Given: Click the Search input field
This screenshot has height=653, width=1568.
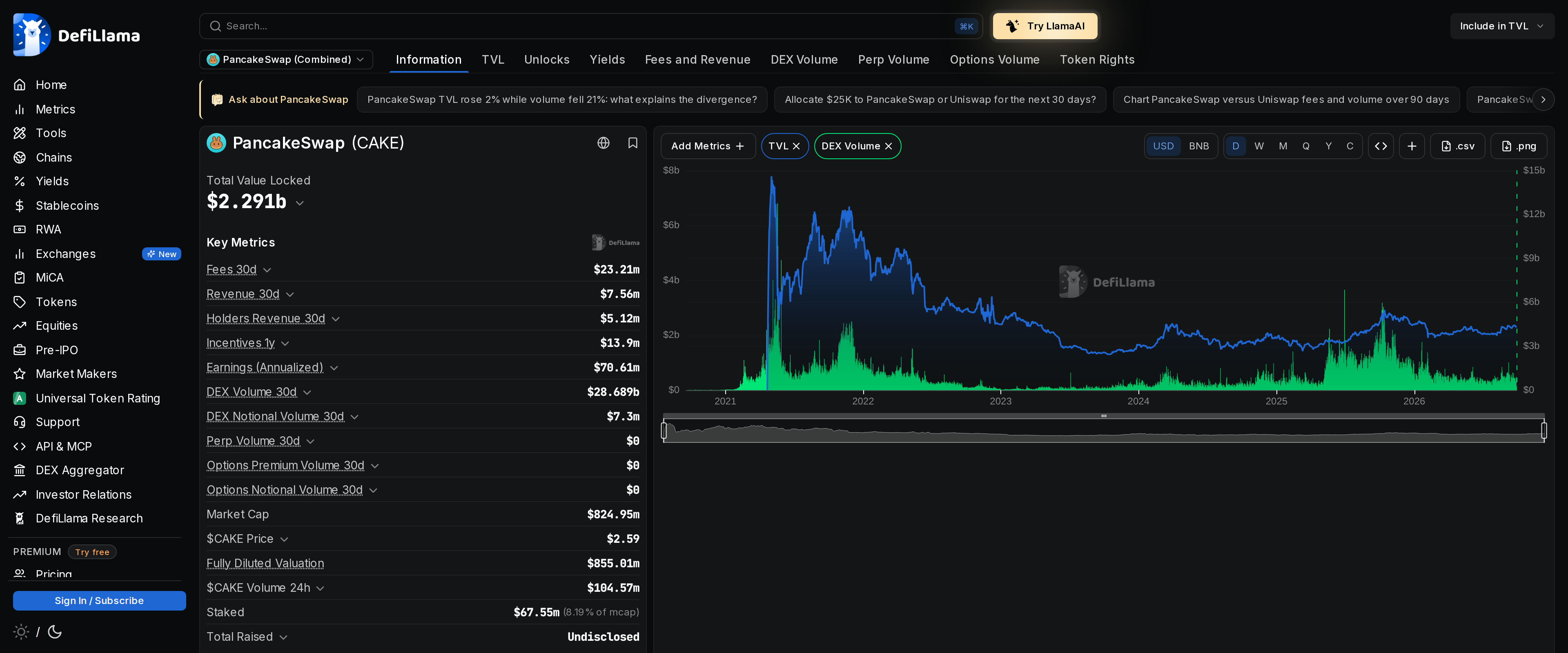Looking at the screenshot, I should [590, 26].
